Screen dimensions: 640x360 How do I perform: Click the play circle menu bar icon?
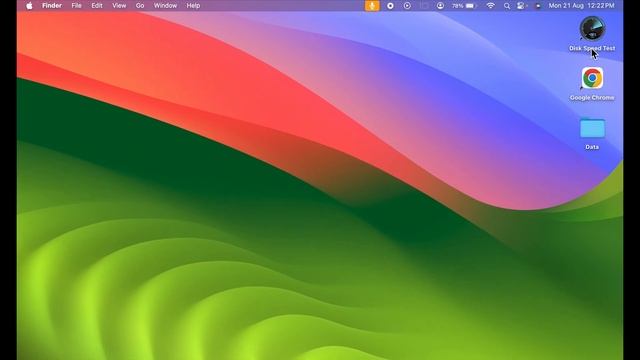[407, 6]
